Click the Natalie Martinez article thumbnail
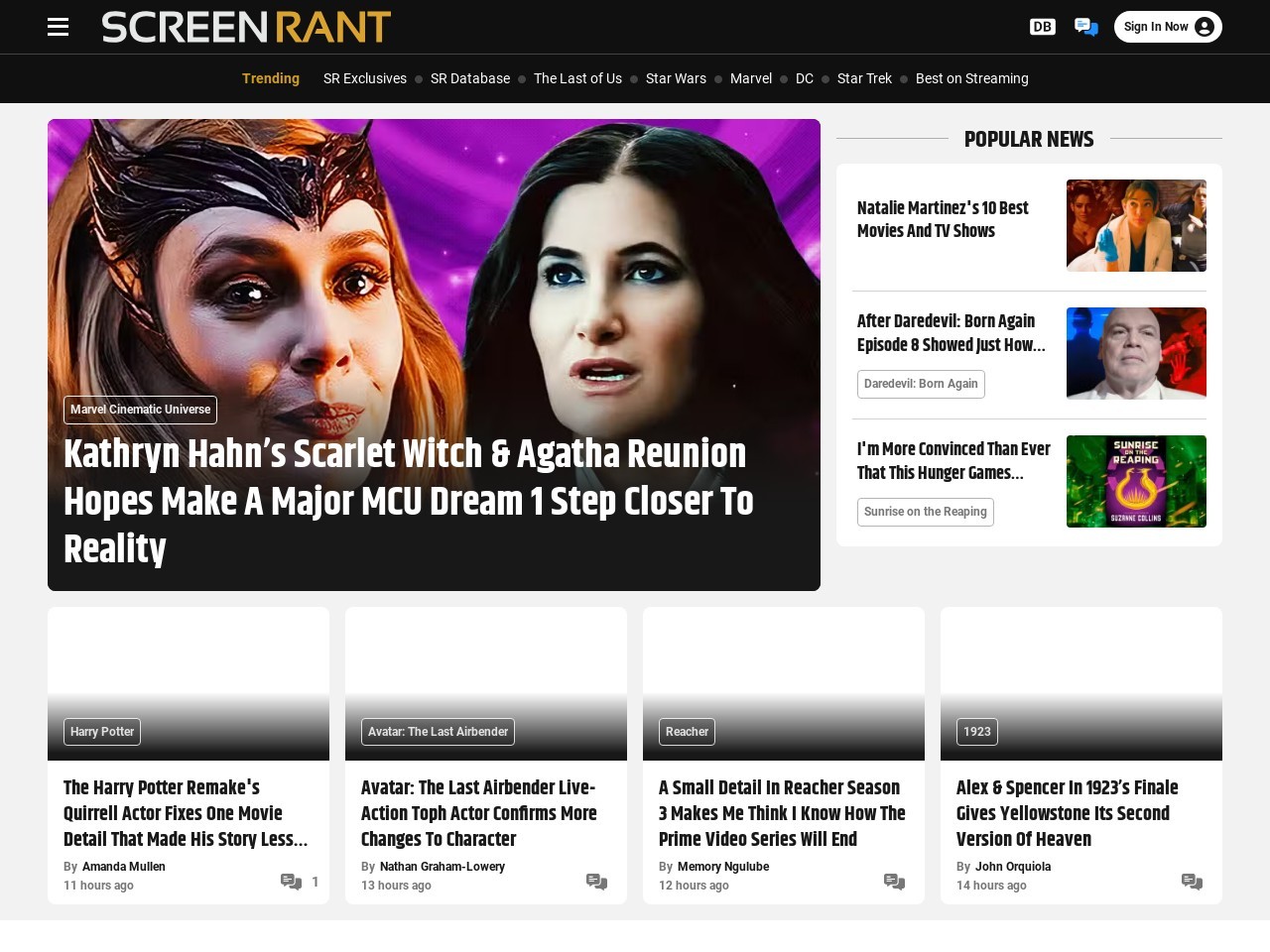 click(1136, 225)
